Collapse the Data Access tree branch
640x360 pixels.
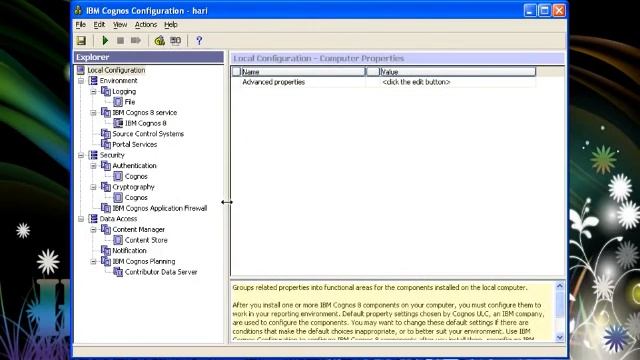(x=81, y=219)
